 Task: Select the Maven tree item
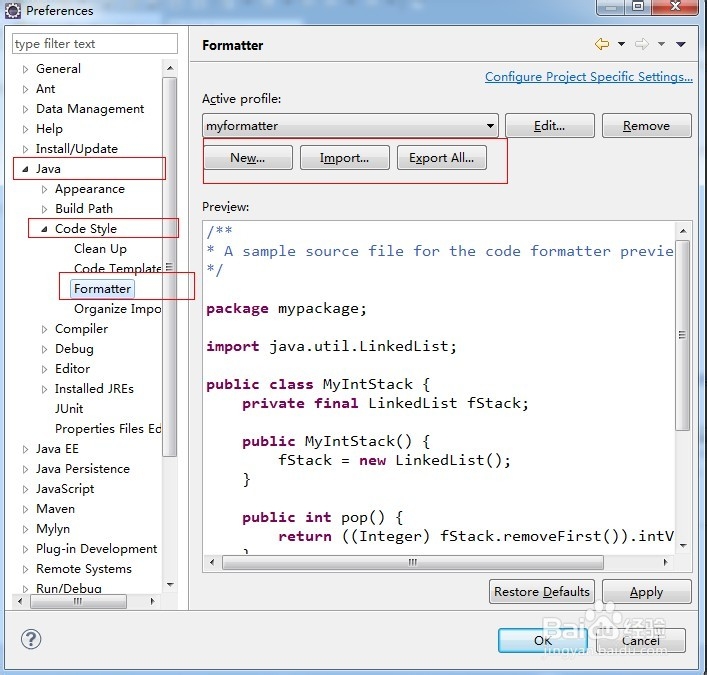click(55, 509)
